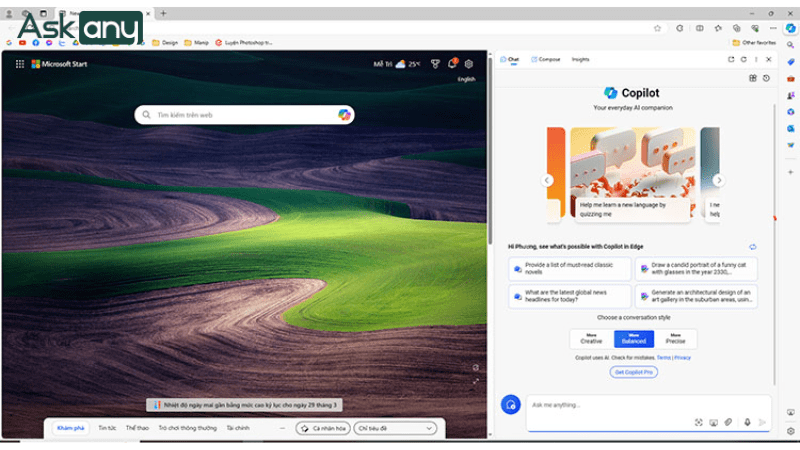Open the Copilot plugins grid icon
Image resolution: width=800 pixels, height=450 pixels.
(753, 78)
